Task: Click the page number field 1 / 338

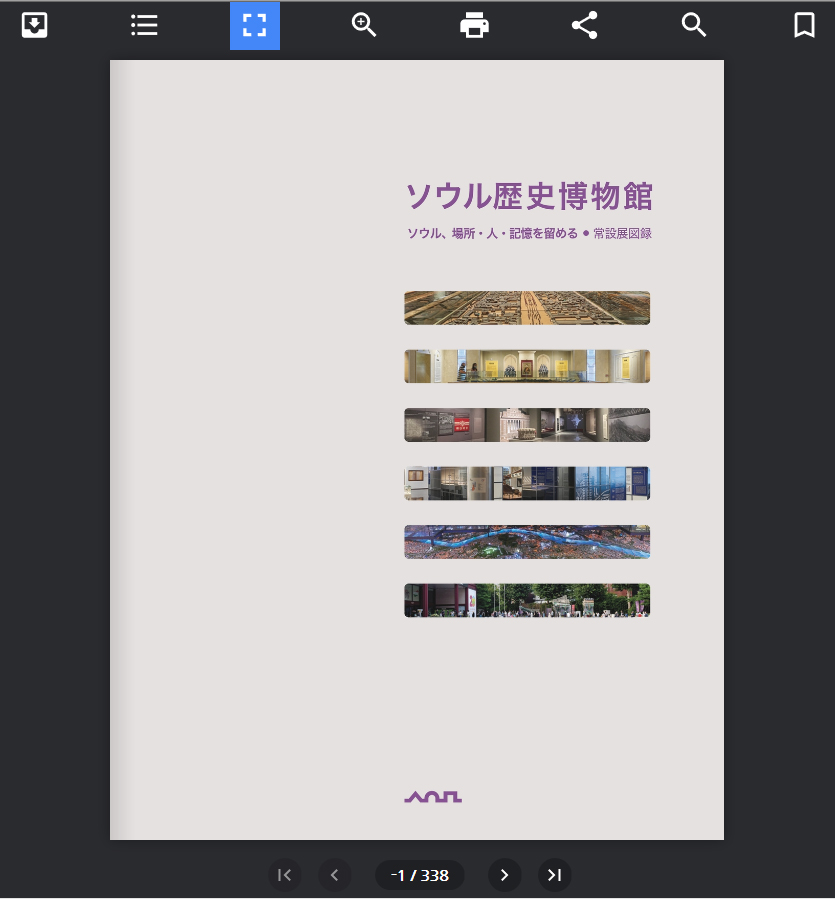Action: coord(420,875)
